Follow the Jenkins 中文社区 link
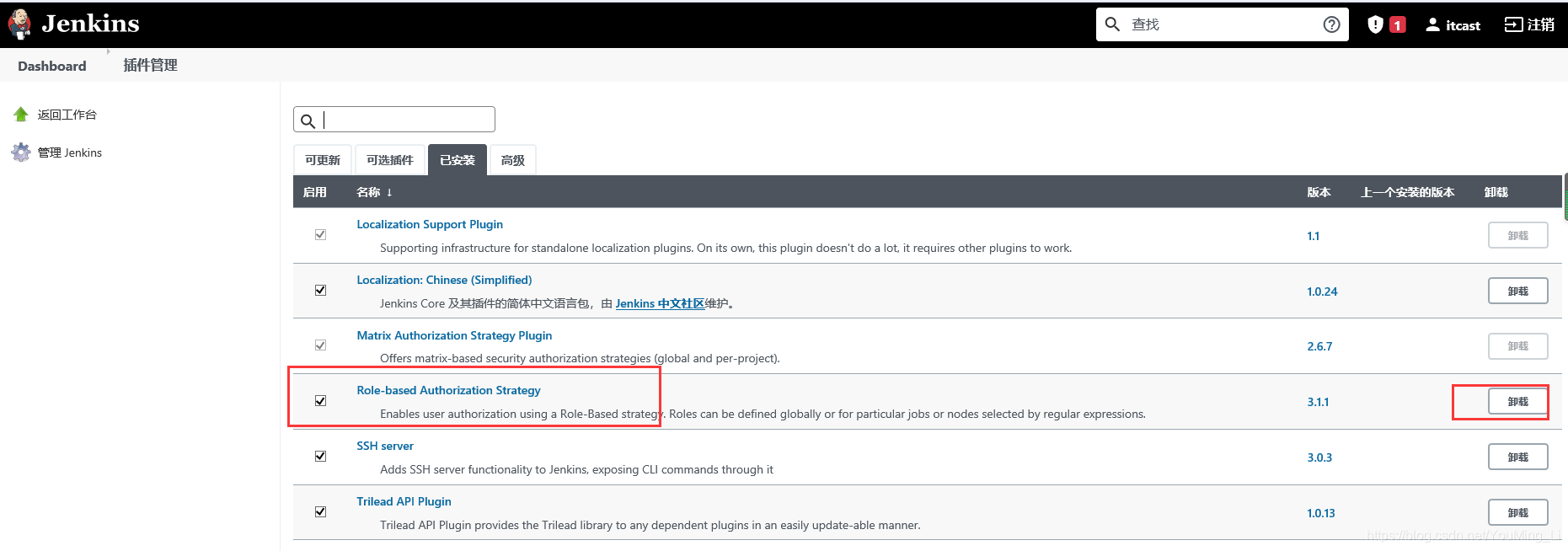 tap(660, 303)
